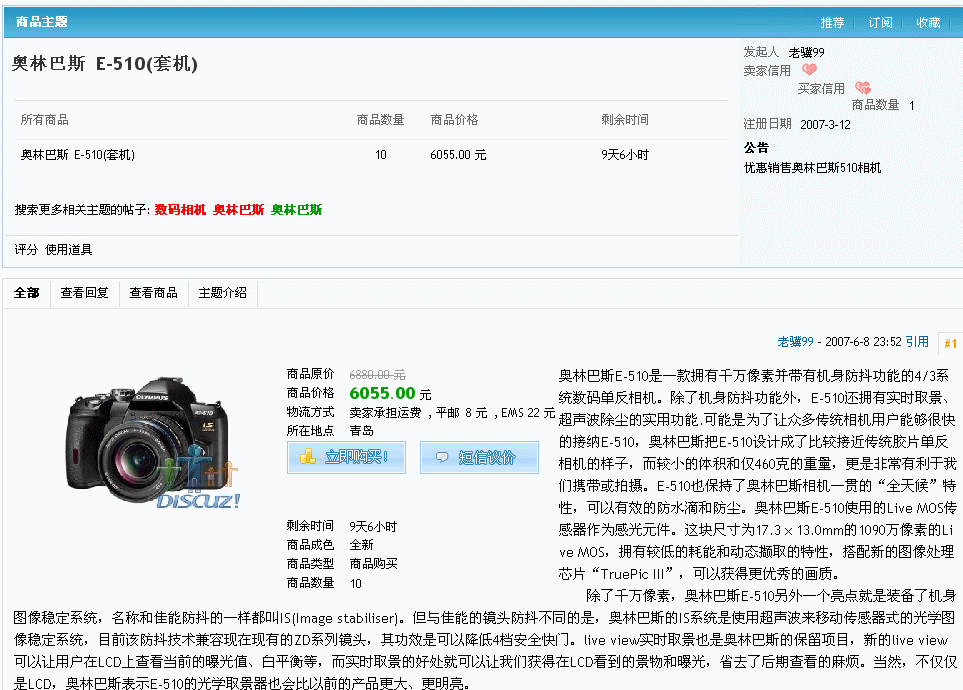This screenshot has width=963, height=690.
Task: Click the green 奥林巴斯 tag link
Action: coord(297,210)
